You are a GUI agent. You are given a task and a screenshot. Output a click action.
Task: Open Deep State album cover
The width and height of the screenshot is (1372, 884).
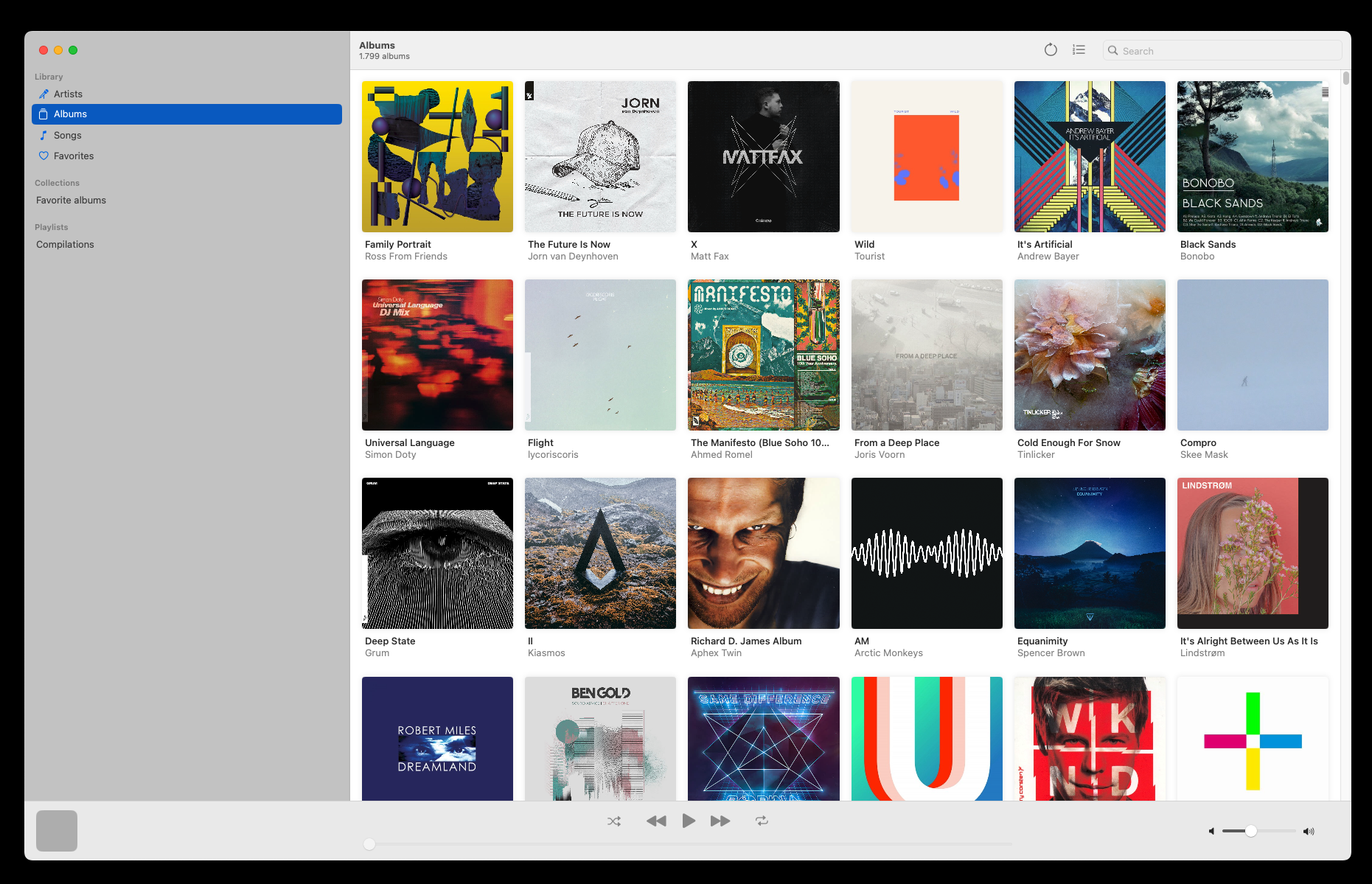coord(437,553)
